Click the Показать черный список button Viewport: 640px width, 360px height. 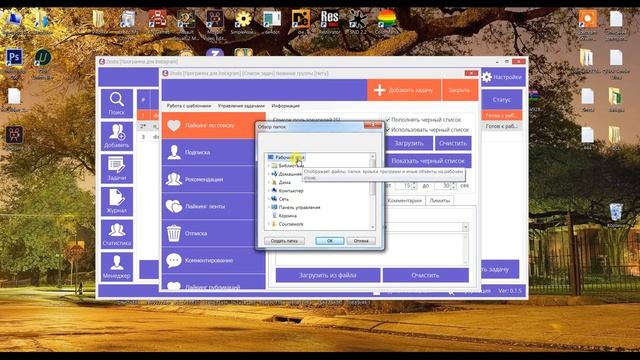click(428, 161)
